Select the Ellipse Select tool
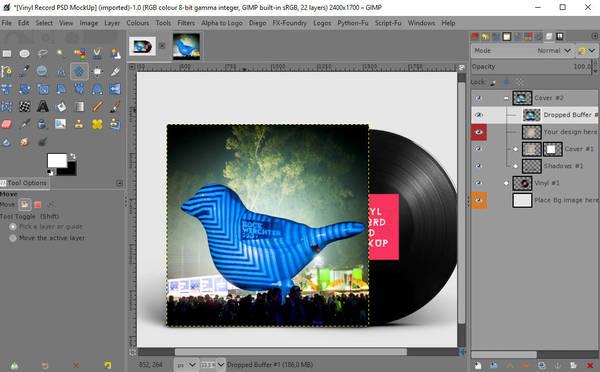The image size is (600, 372). pos(24,54)
